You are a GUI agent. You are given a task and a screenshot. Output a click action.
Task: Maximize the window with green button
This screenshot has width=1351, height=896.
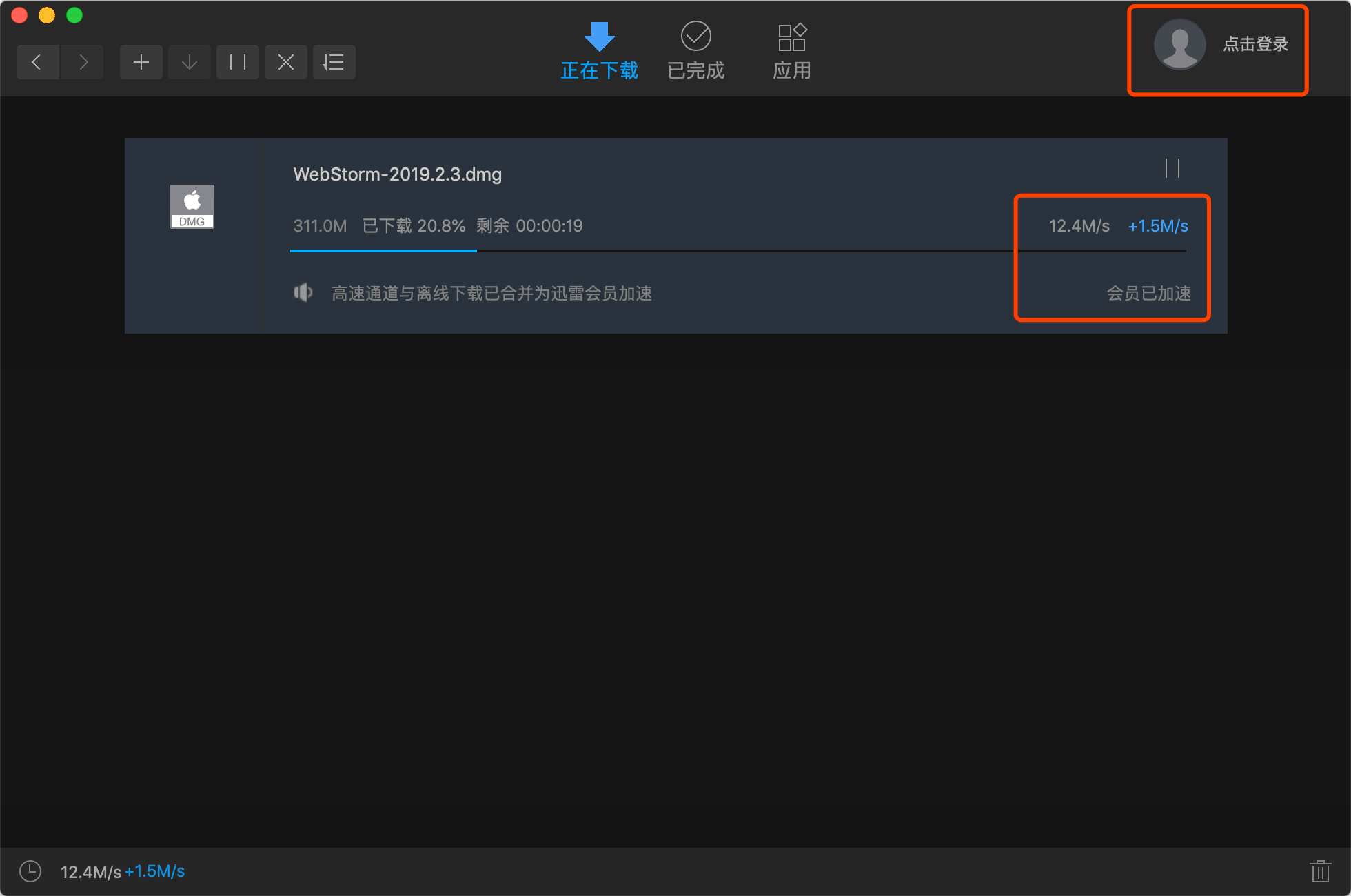click(x=74, y=15)
